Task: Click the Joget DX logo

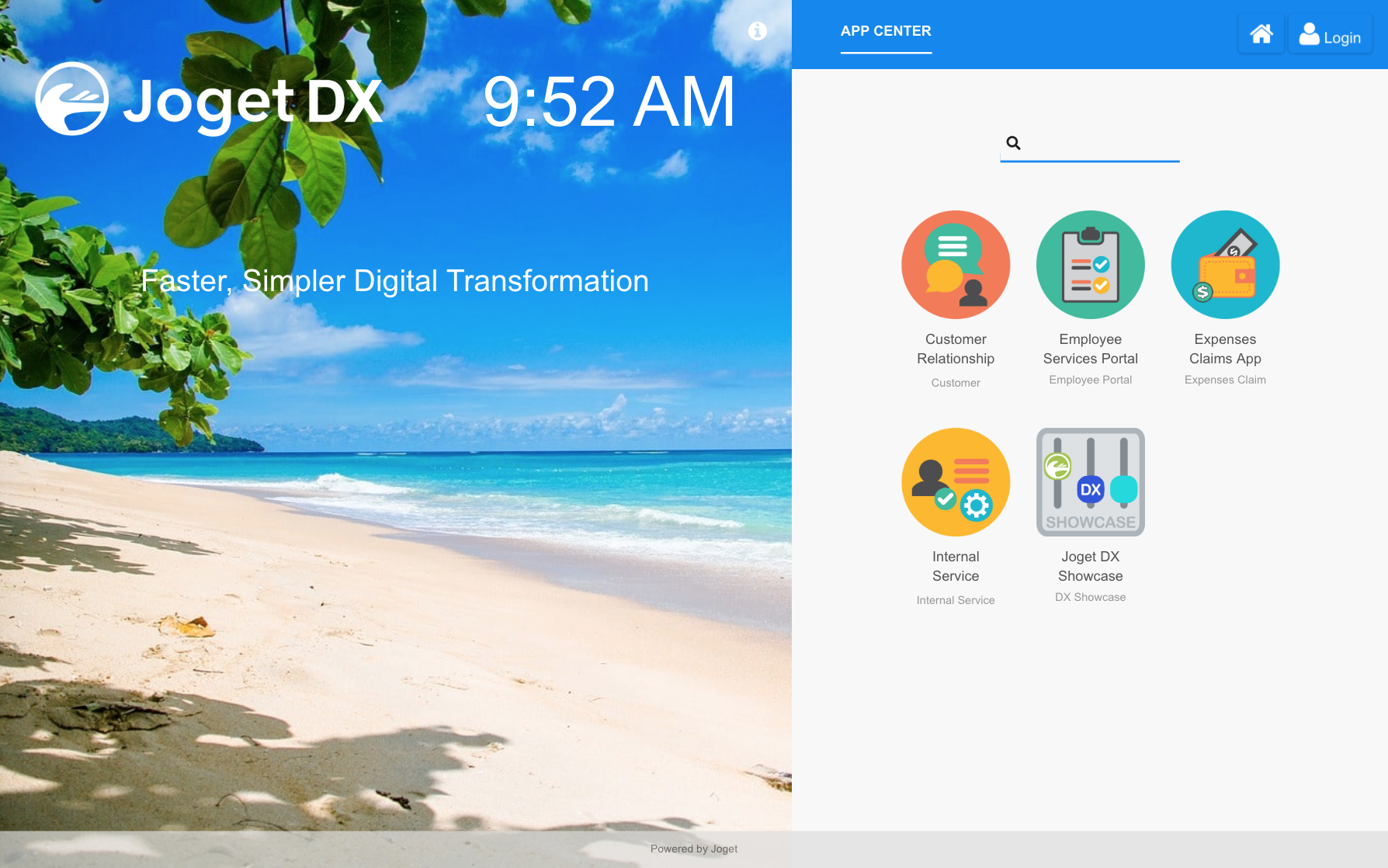Action: coord(210,99)
